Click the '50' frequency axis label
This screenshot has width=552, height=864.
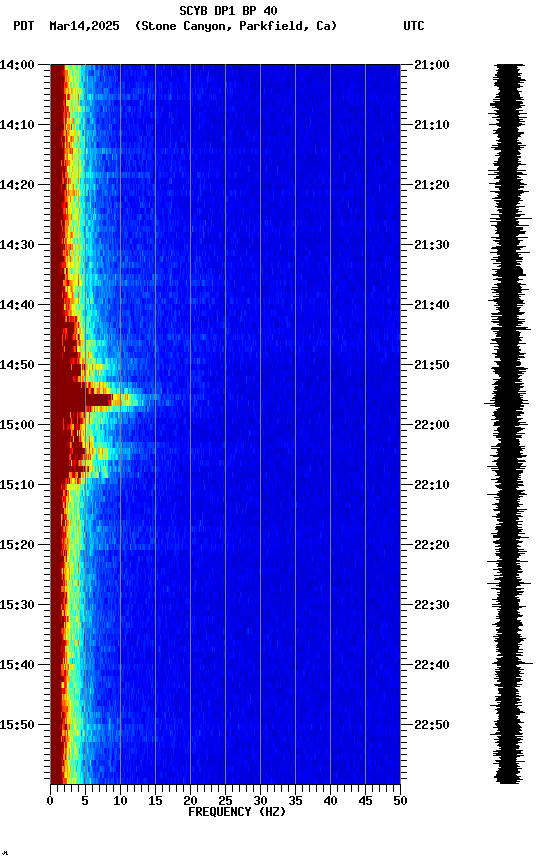coord(400,801)
